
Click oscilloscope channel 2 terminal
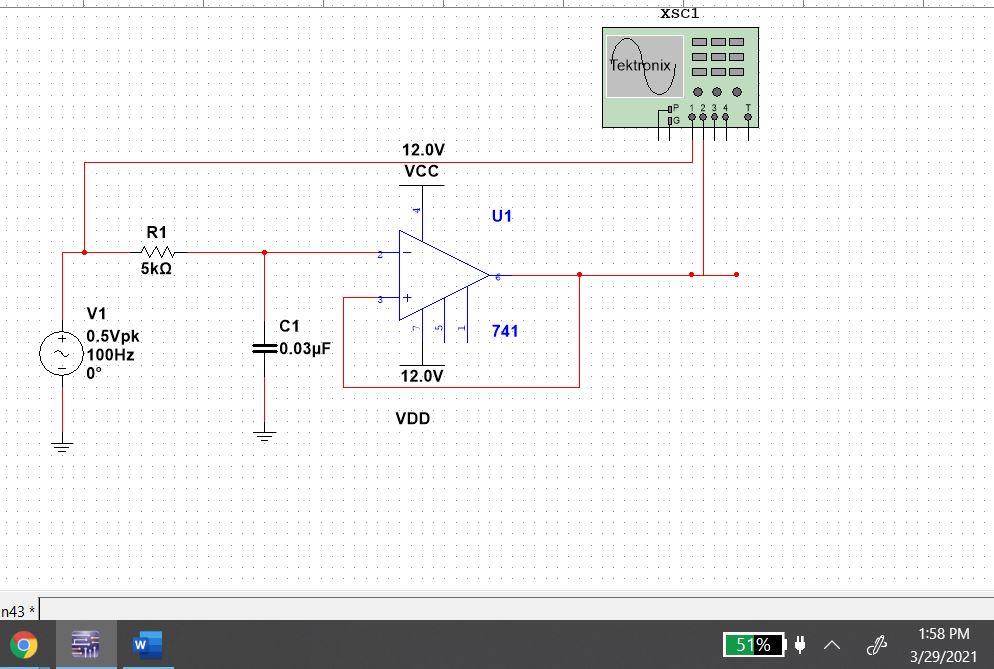(x=703, y=117)
